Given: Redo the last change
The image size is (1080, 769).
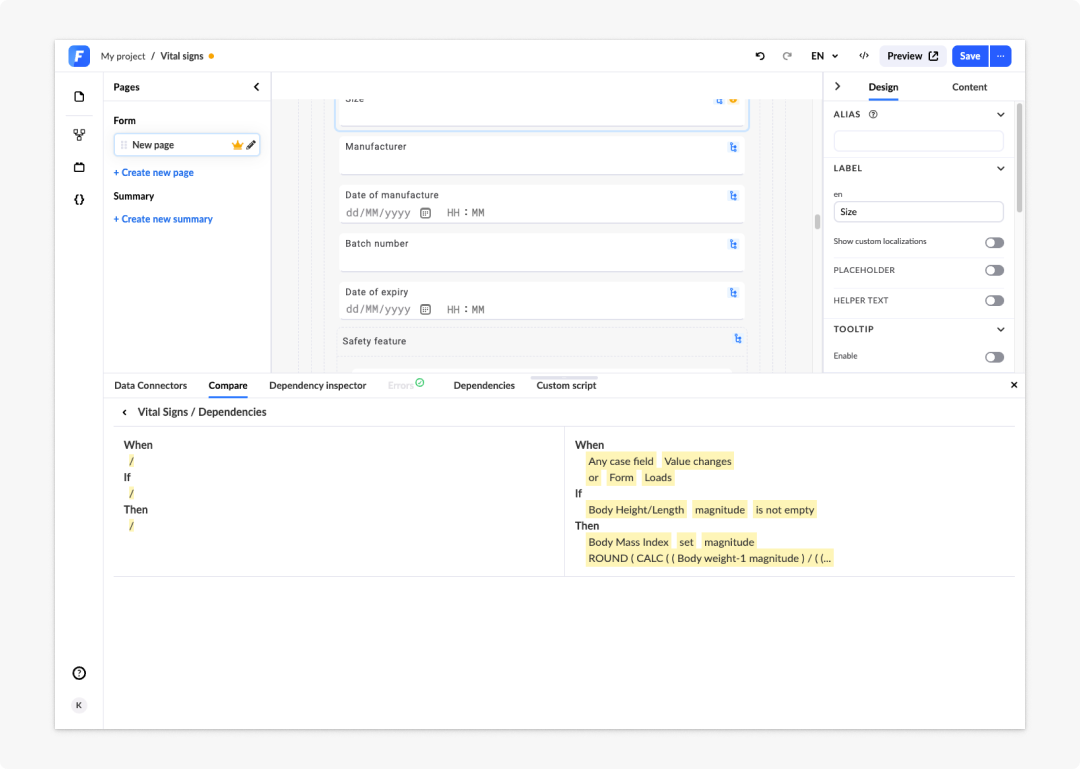Looking at the screenshot, I should (x=787, y=56).
